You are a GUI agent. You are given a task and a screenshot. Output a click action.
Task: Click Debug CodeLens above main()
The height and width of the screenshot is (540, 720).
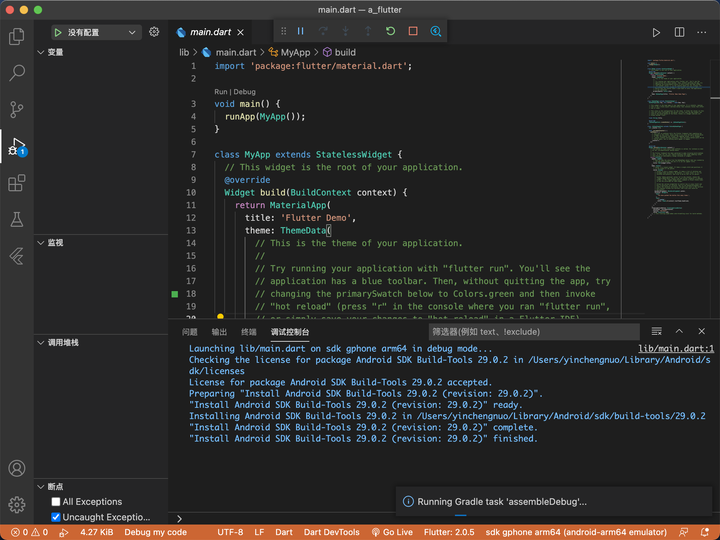pos(244,92)
